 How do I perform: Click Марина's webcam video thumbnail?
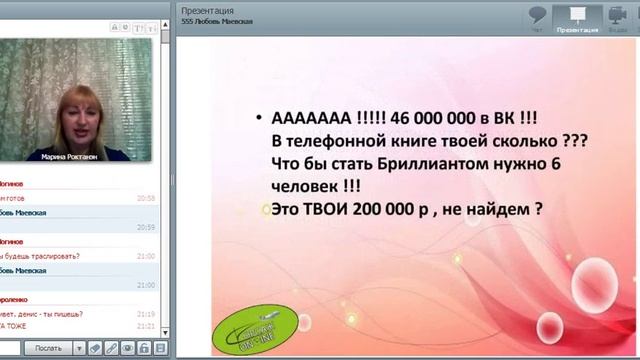tap(76, 100)
